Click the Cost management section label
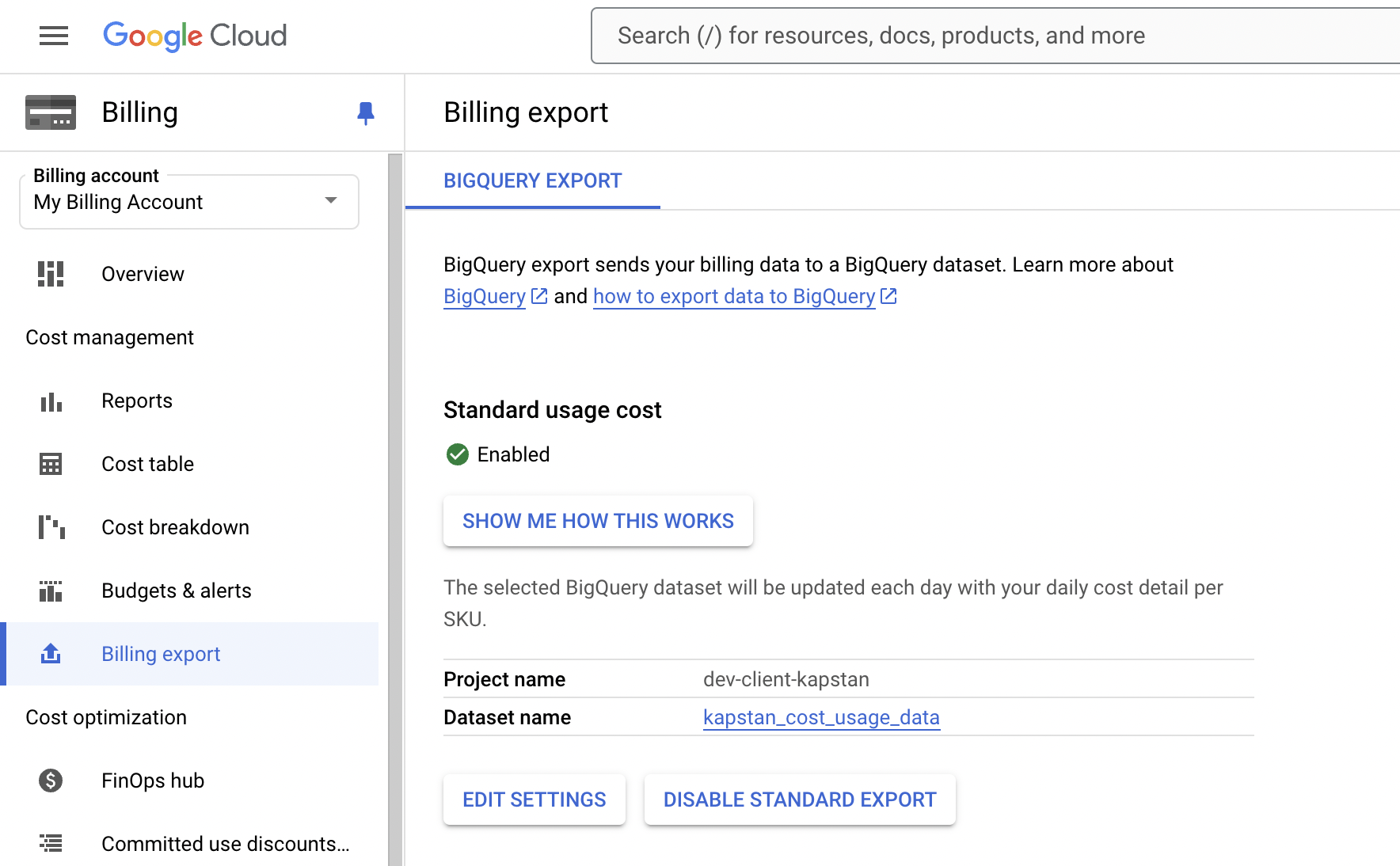Screen dimensions: 1400x866 click(x=109, y=337)
